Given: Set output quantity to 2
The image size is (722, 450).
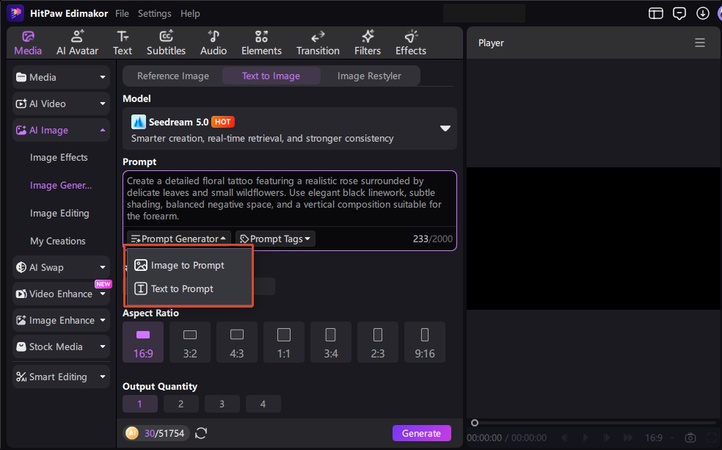Looking at the screenshot, I should (181, 404).
